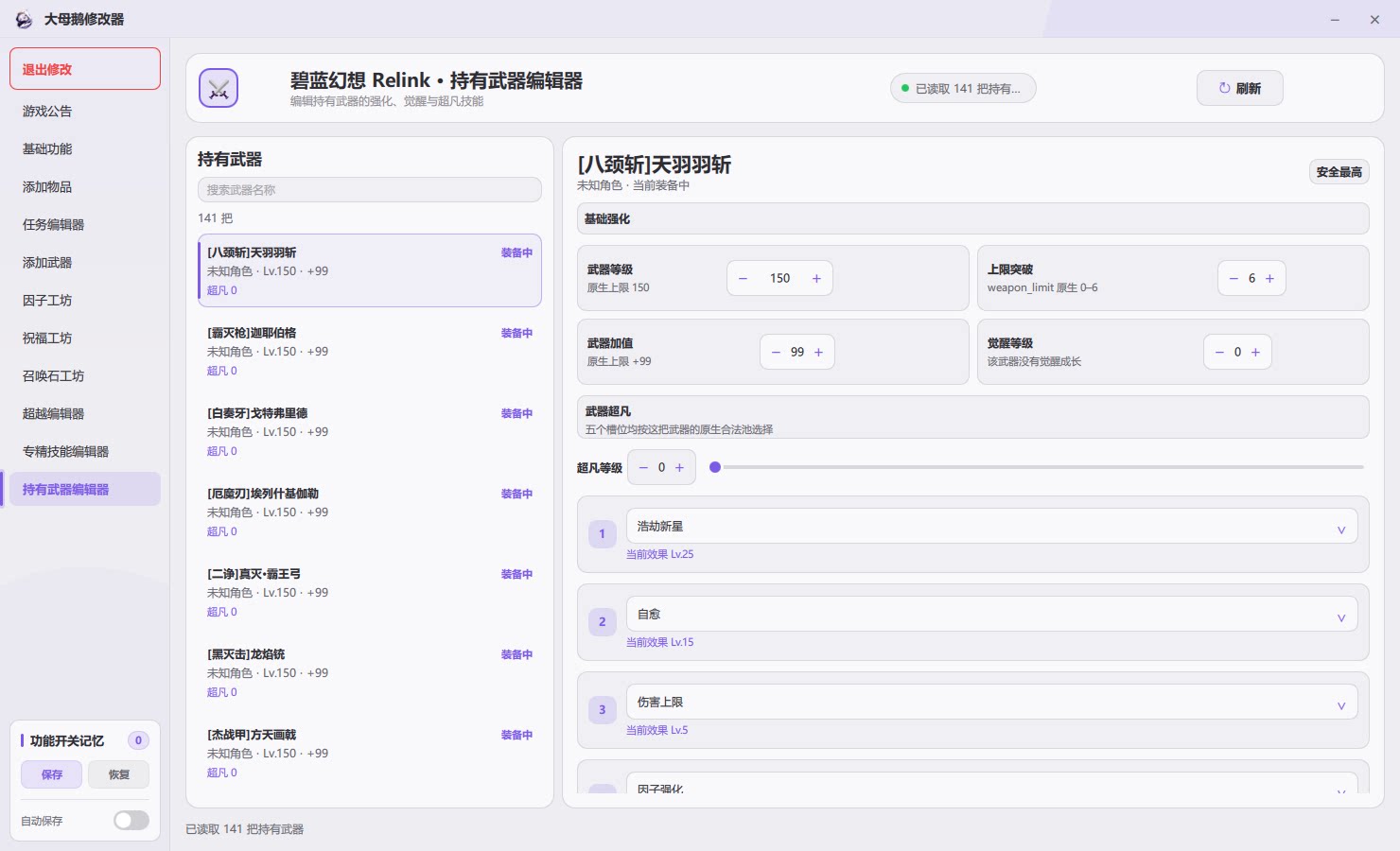The height and width of the screenshot is (851, 1400).
Task: Select weapon [厄魔刃]埃列什基伽勒 in the list
Action: point(370,512)
